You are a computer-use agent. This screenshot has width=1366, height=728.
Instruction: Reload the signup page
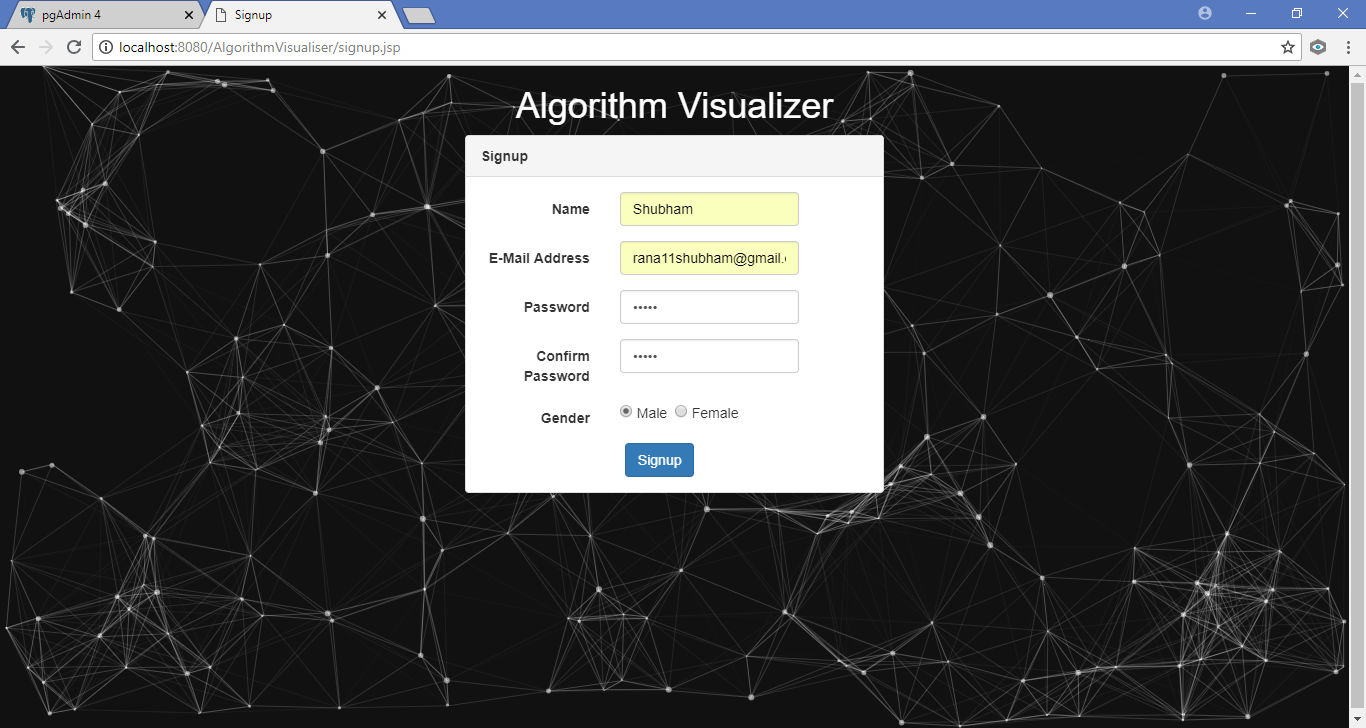coord(74,47)
